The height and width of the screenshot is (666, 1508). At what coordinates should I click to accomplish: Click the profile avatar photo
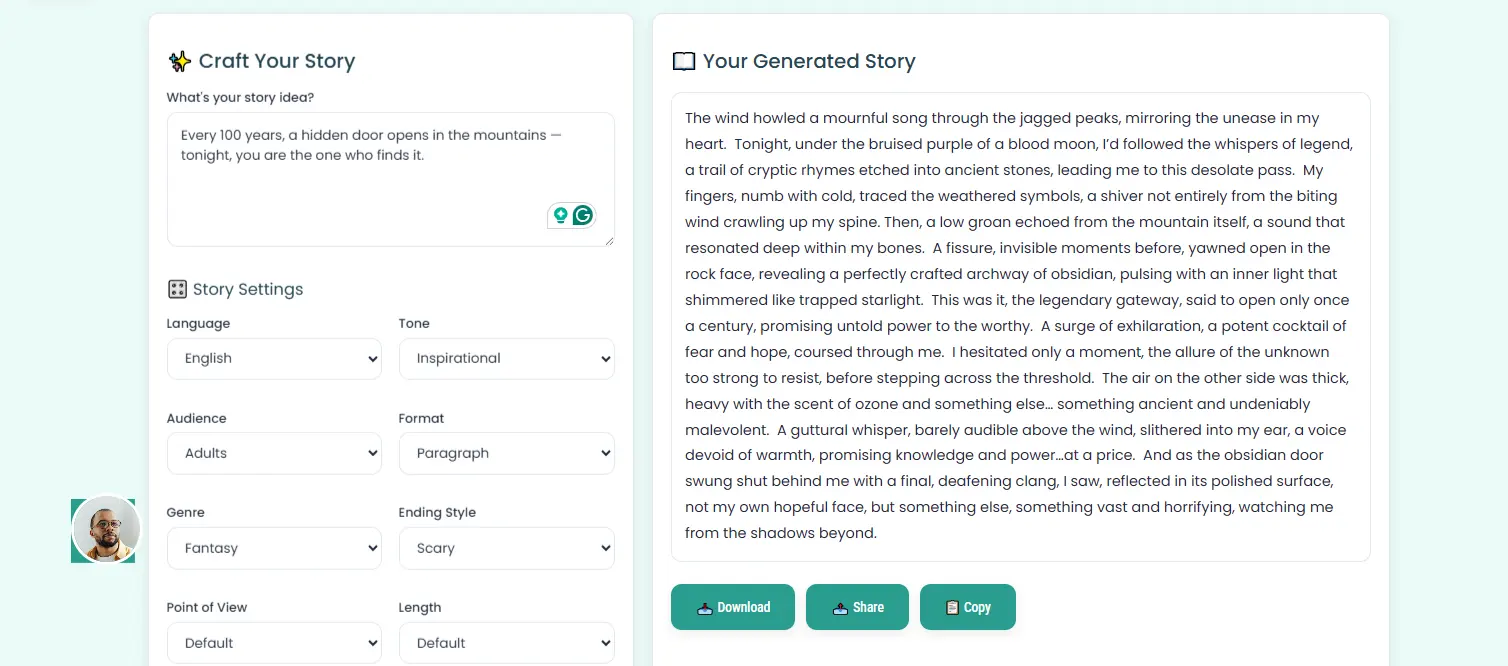(x=105, y=529)
